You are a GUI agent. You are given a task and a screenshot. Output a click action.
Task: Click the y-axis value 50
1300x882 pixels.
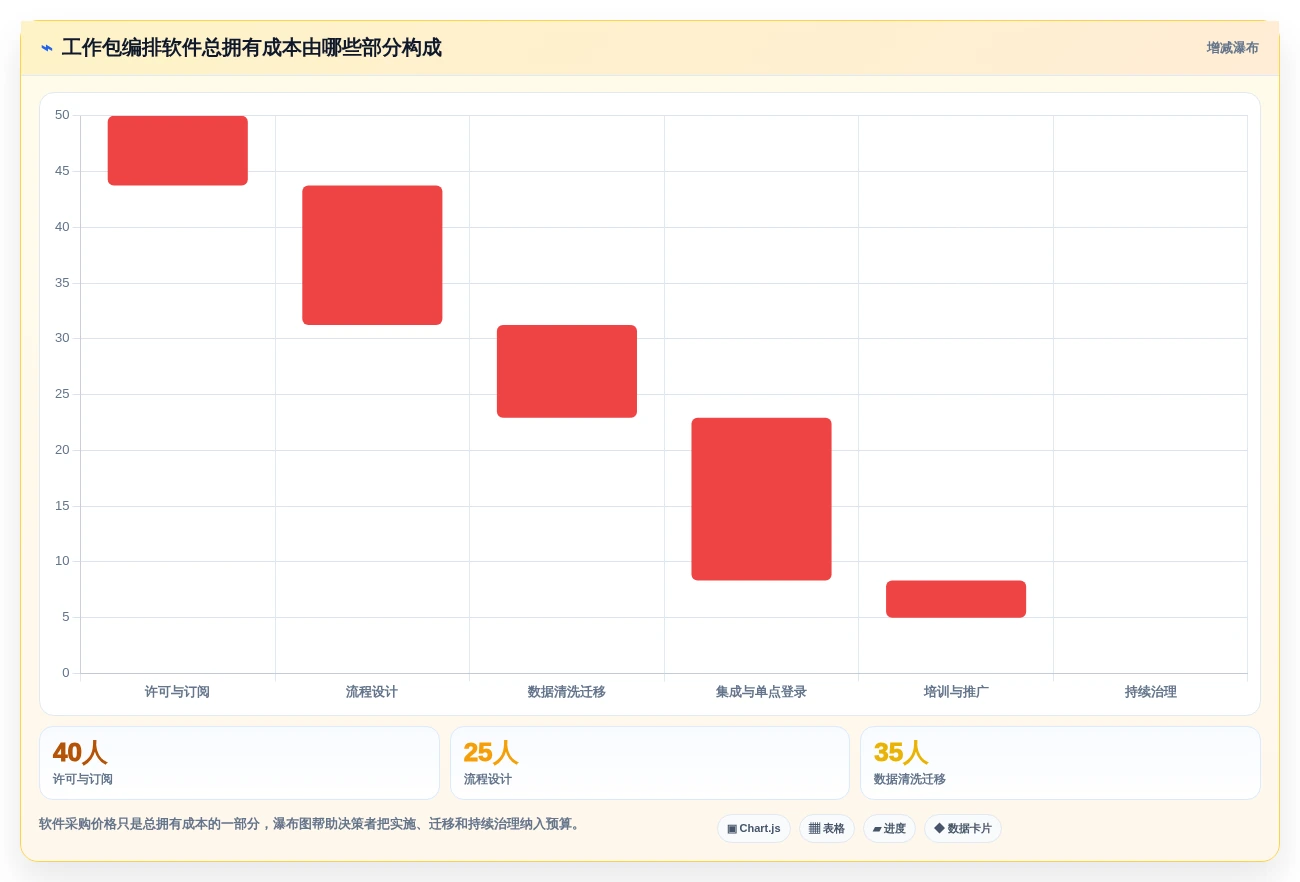tap(62, 115)
